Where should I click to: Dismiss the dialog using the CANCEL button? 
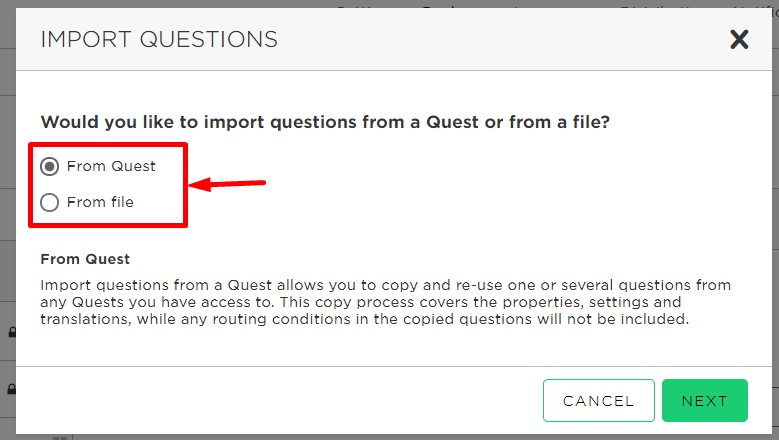599,400
